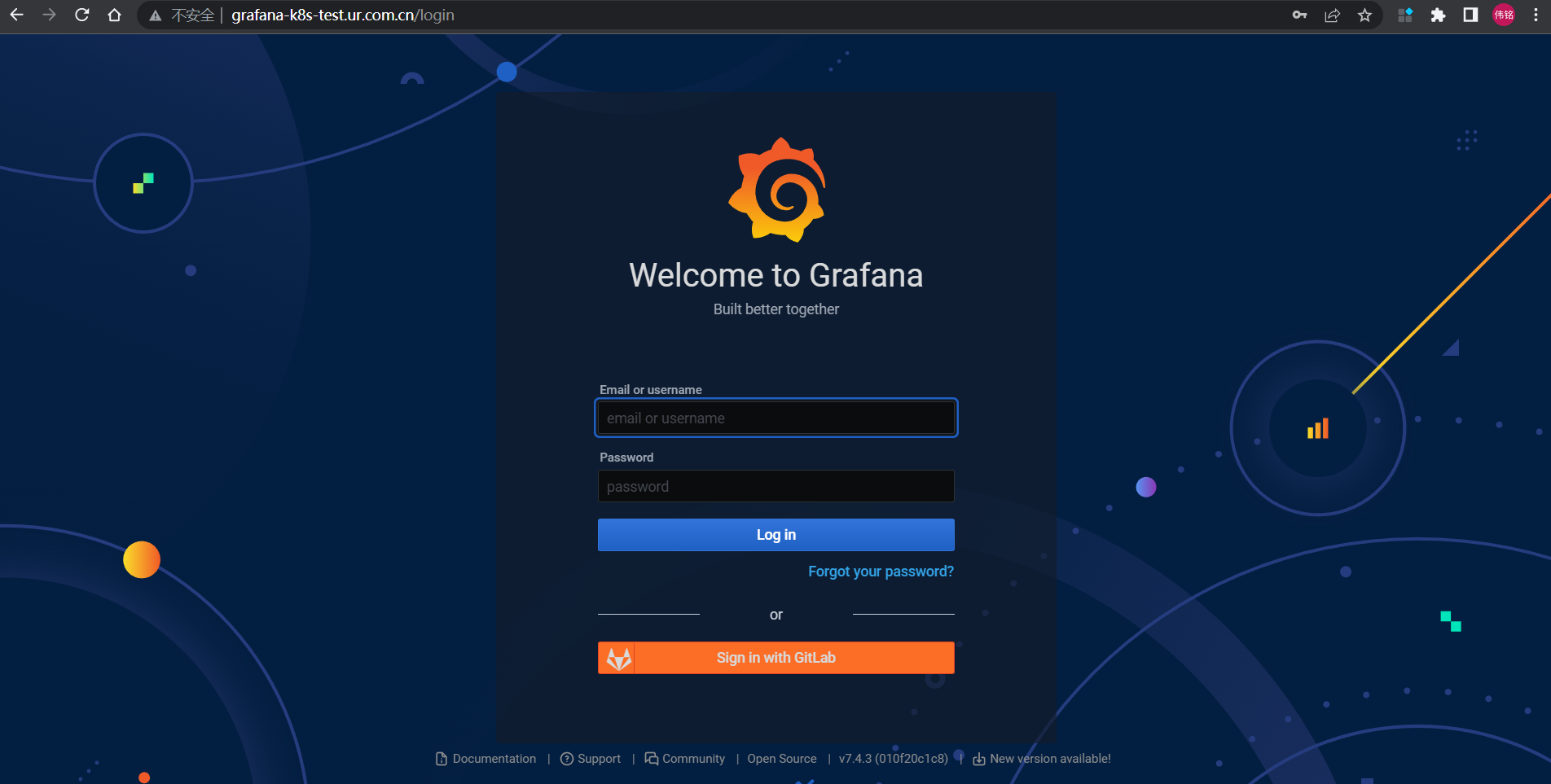Click the Grafana logo

coord(776,190)
